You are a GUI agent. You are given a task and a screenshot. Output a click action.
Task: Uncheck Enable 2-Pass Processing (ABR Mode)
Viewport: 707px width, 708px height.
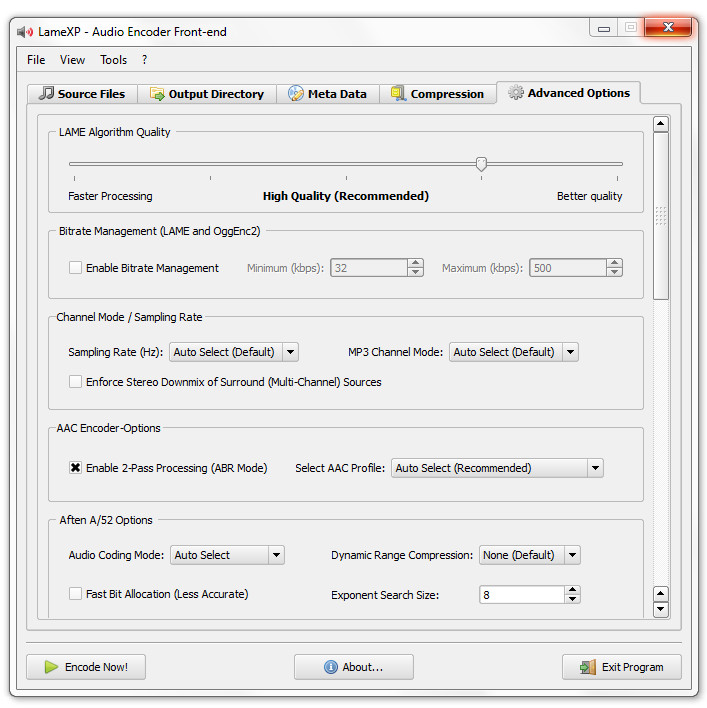tap(75, 467)
